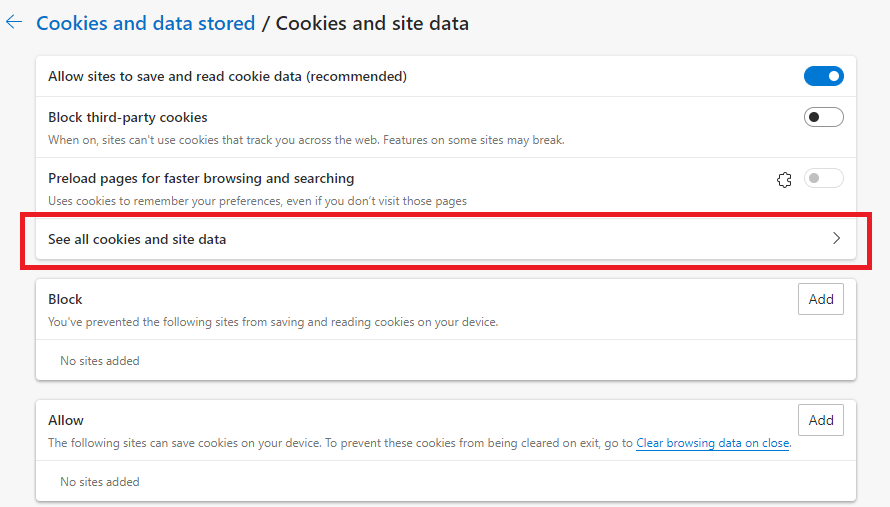Click Add in the Allow section
Image resolution: width=890 pixels, height=507 pixels.
pos(820,420)
